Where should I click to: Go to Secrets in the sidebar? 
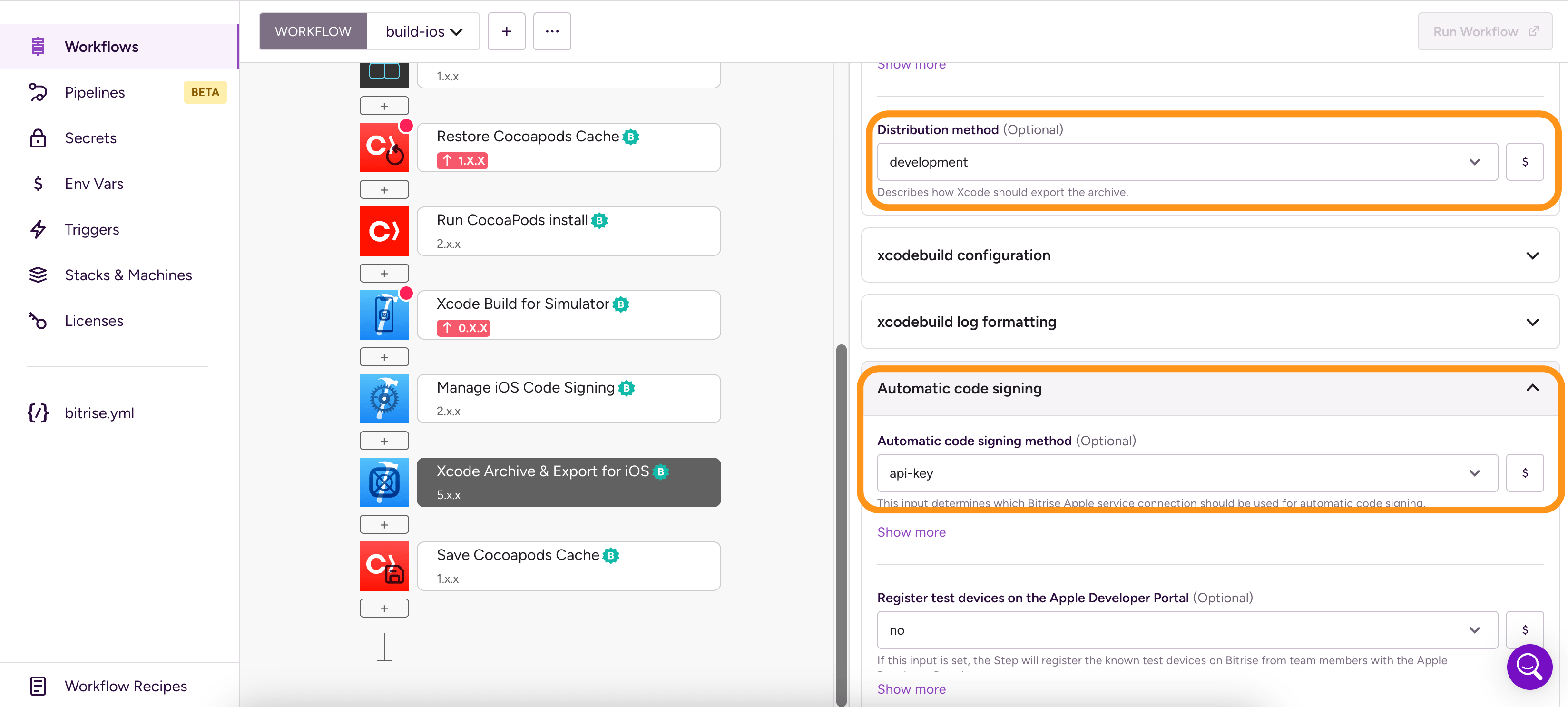click(91, 138)
